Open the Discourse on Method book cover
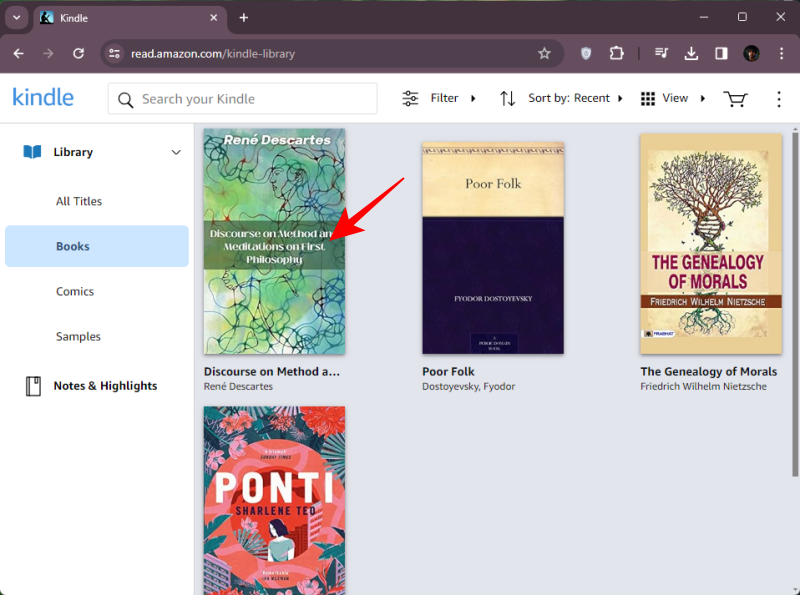The height and width of the screenshot is (595, 800). pyautogui.click(x=274, y=241)
